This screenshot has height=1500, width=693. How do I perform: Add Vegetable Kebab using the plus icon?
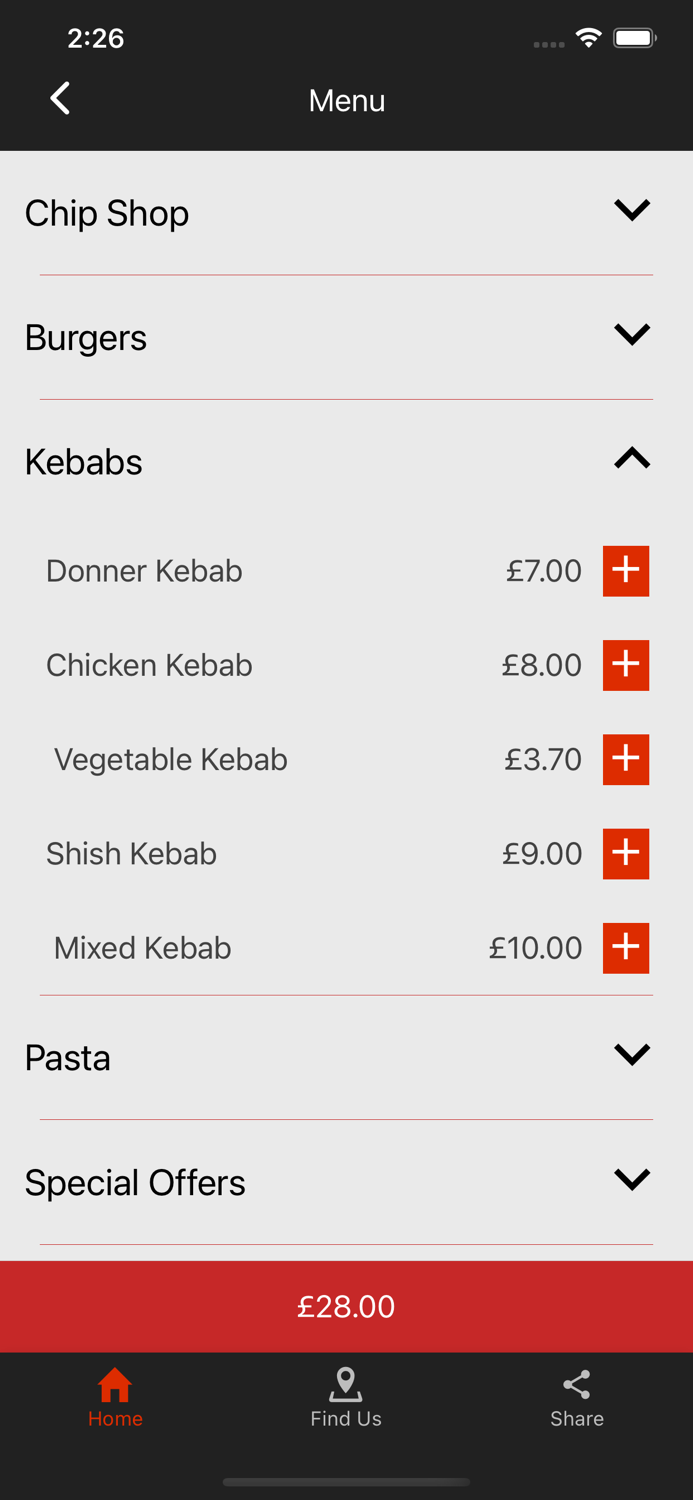click(625, 759)
